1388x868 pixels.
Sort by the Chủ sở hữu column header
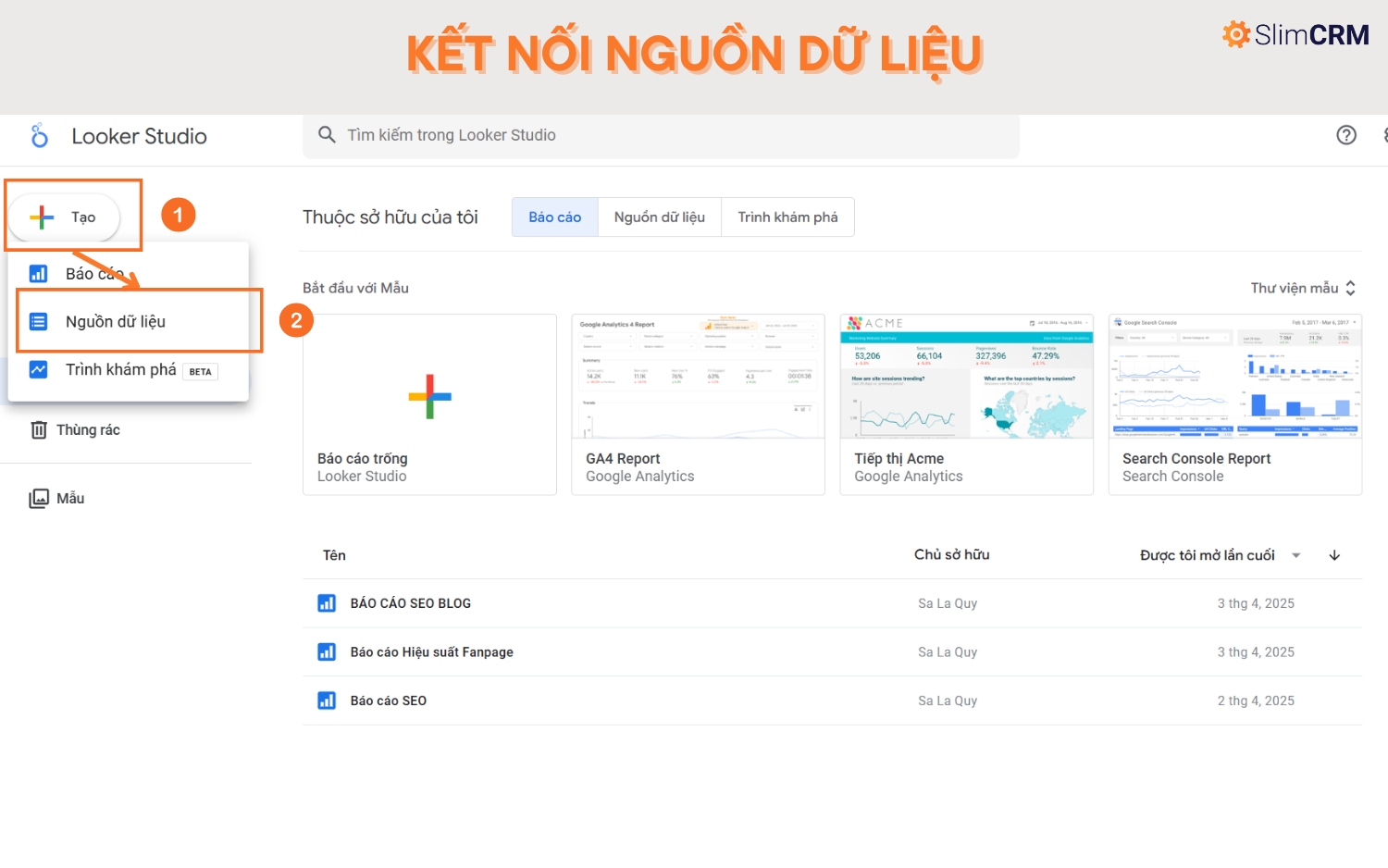coord(952,554)
